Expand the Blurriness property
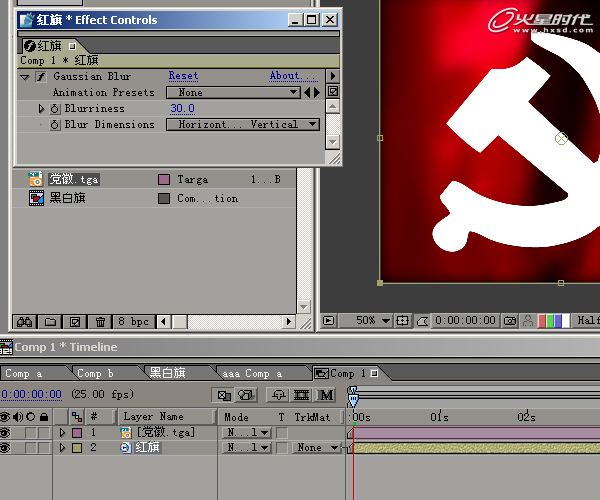Screen dimensions: 600x500 click(x=41, y=109)
